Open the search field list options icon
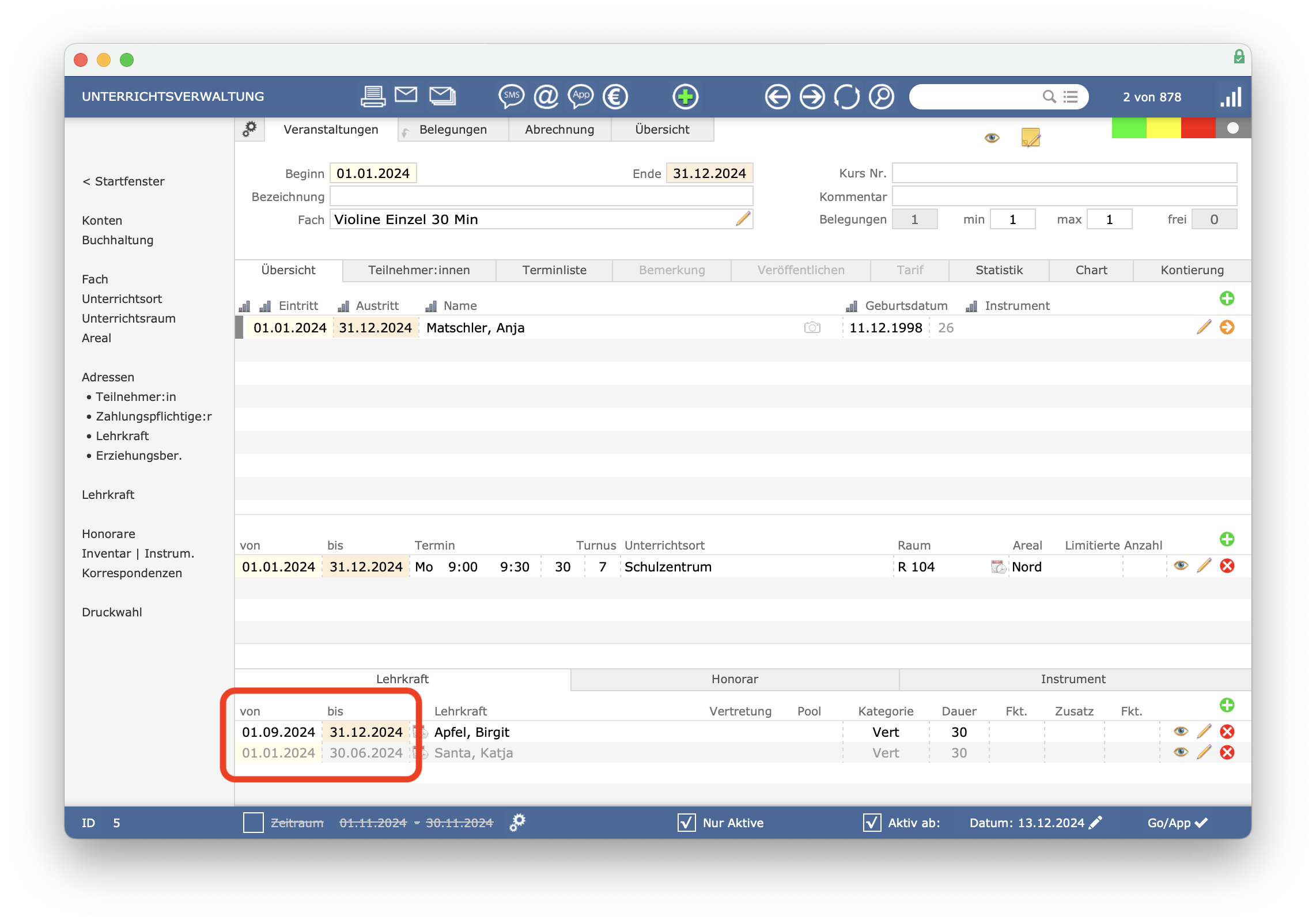The width and height of the screenshot is (1316, 924). (1071, 97)
